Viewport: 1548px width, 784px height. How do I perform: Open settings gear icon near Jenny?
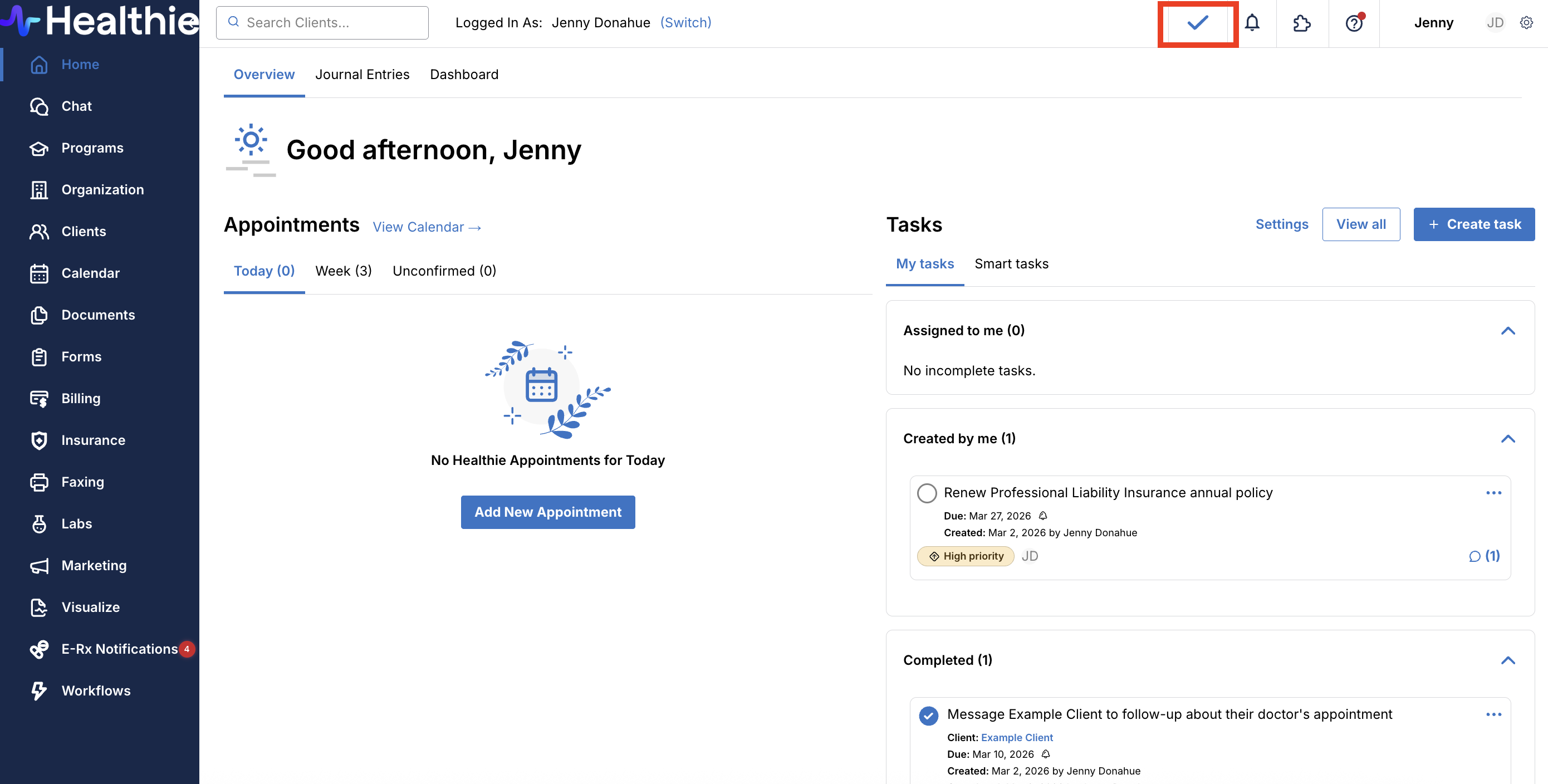coord(1526,23)
